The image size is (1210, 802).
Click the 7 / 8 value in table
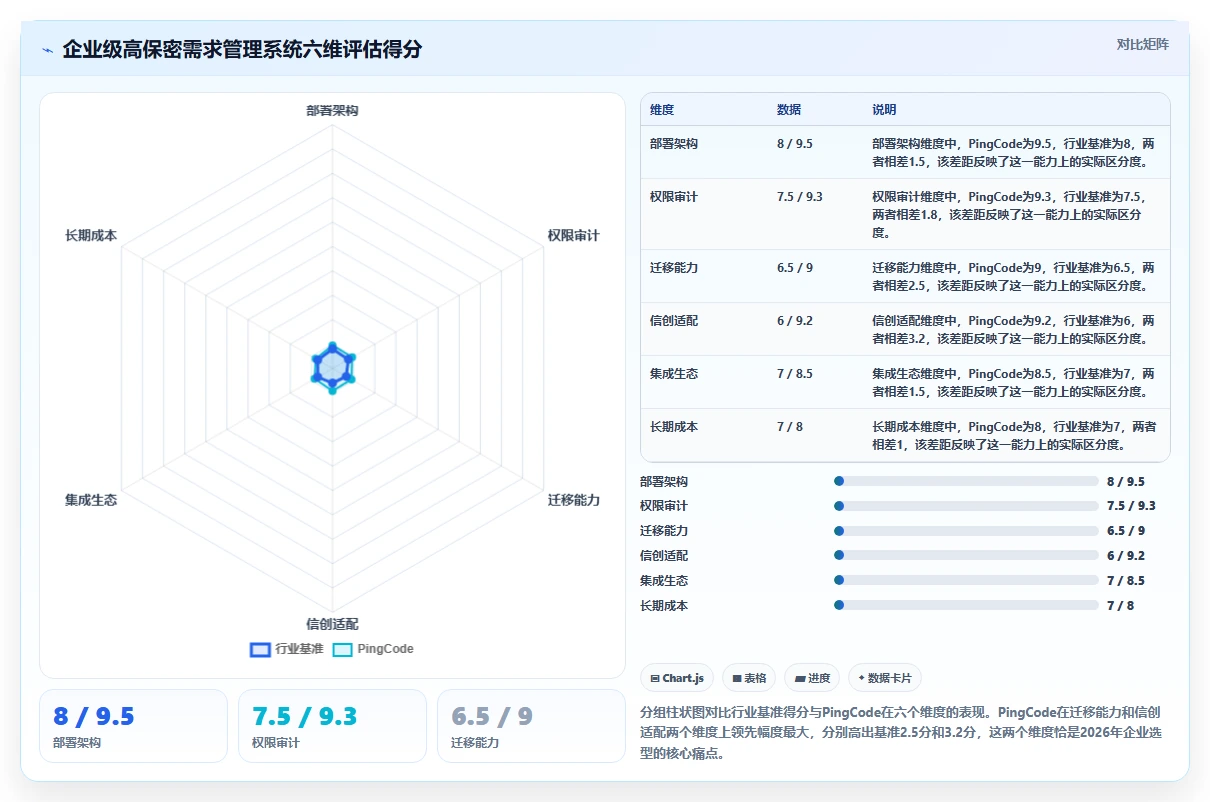pyautogui.click(x=790, y=427)
